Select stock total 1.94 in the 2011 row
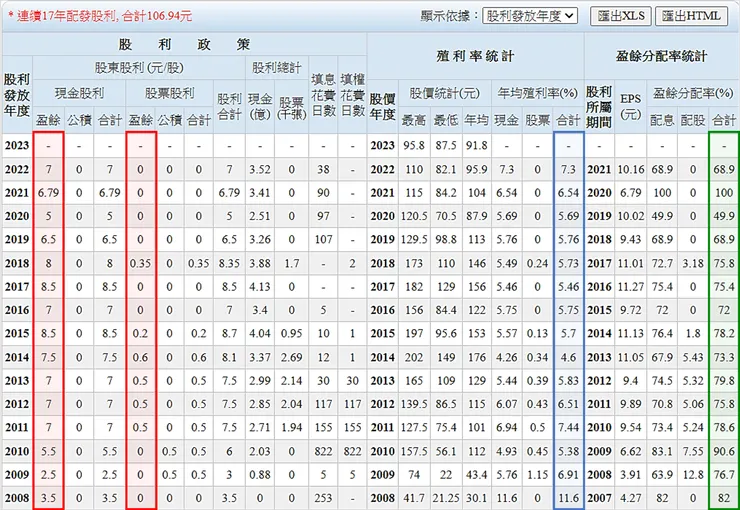The image size is (740, 510). [292, 427]
